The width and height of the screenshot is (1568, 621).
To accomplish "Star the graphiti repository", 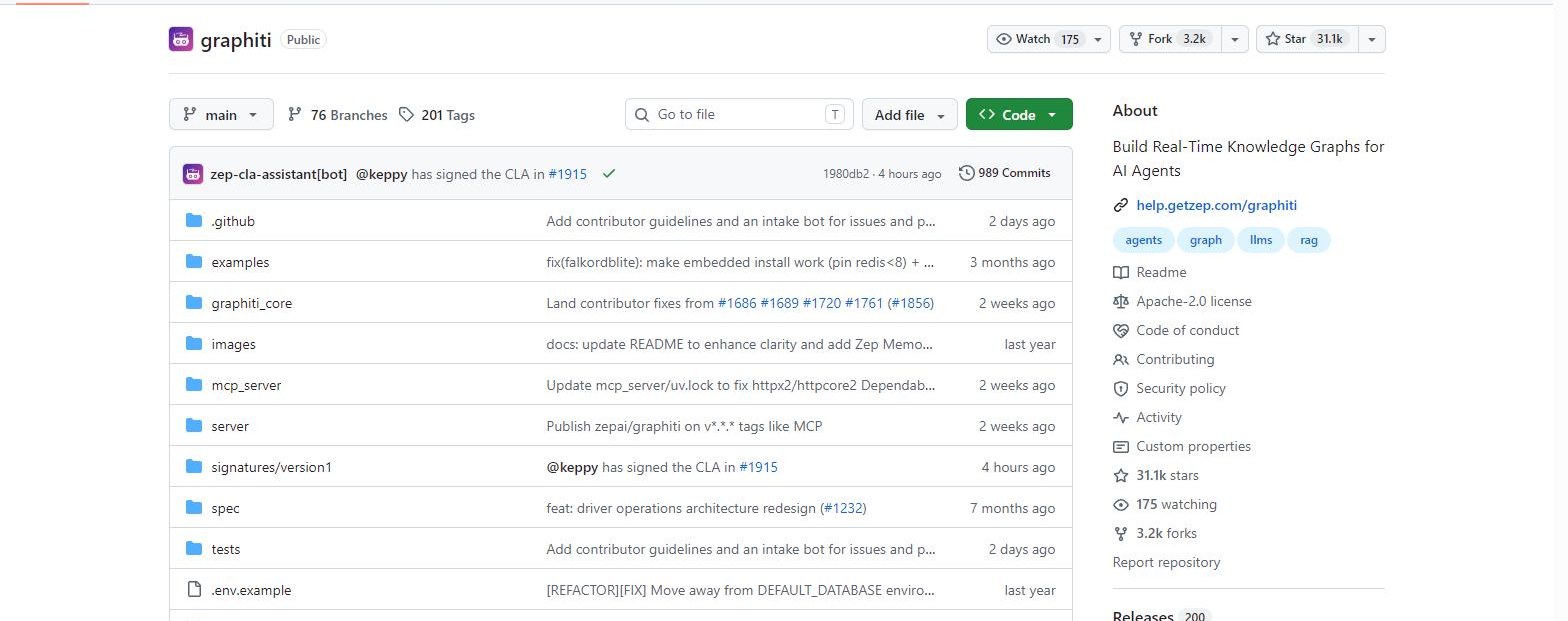I will (x=1307, y=39).
